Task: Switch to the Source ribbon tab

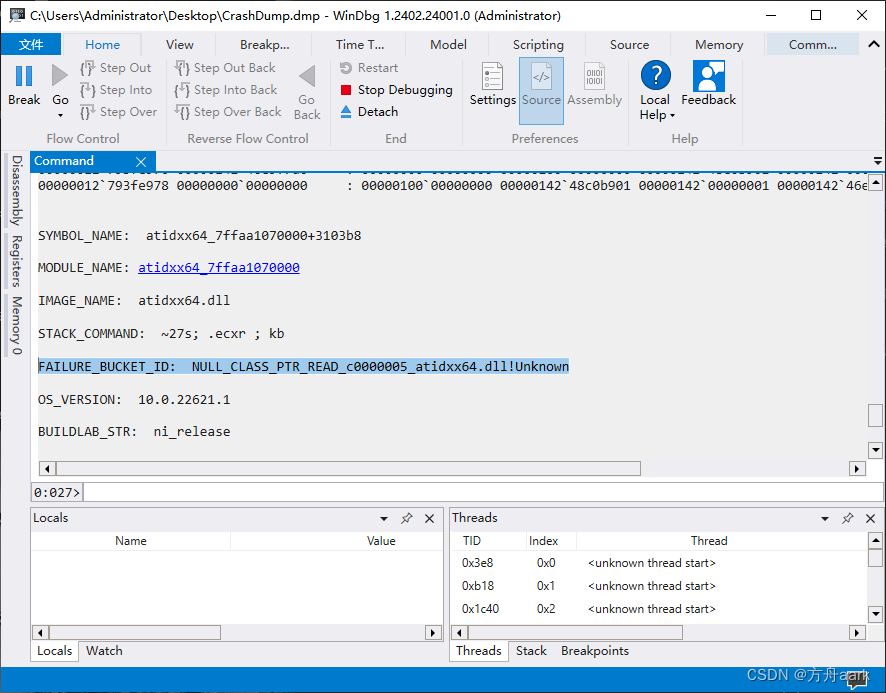Action: (x=629, y=45)
